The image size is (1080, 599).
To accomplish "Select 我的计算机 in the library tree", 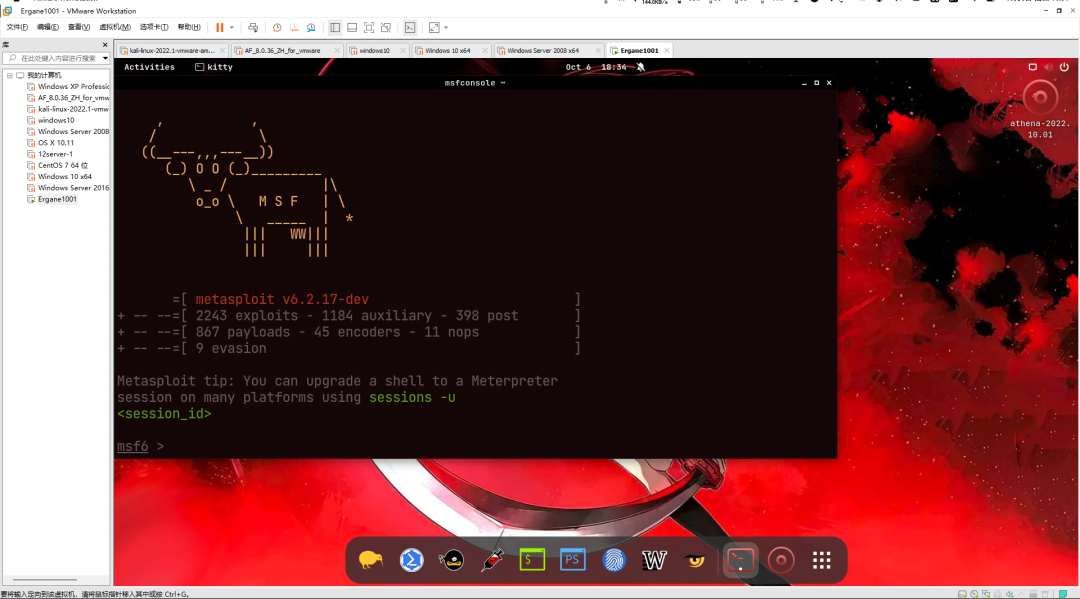I will tap(44, 75).
